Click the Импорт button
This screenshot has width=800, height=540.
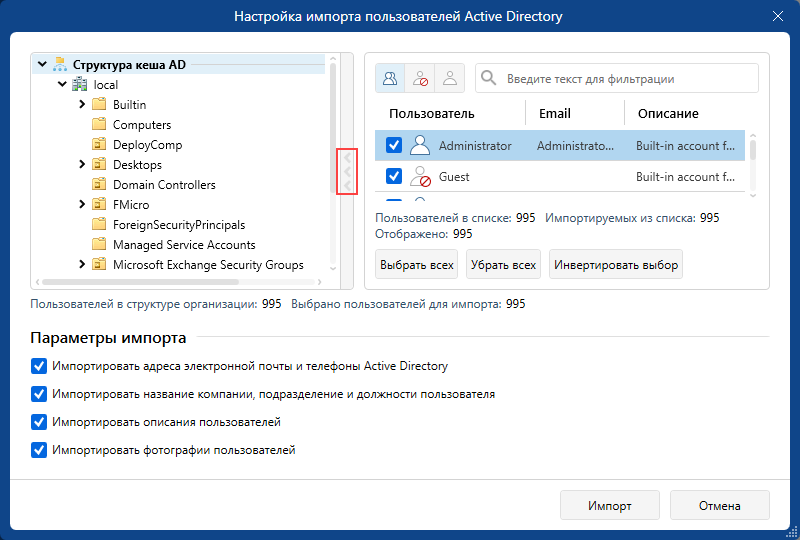(x=610, y=505)
